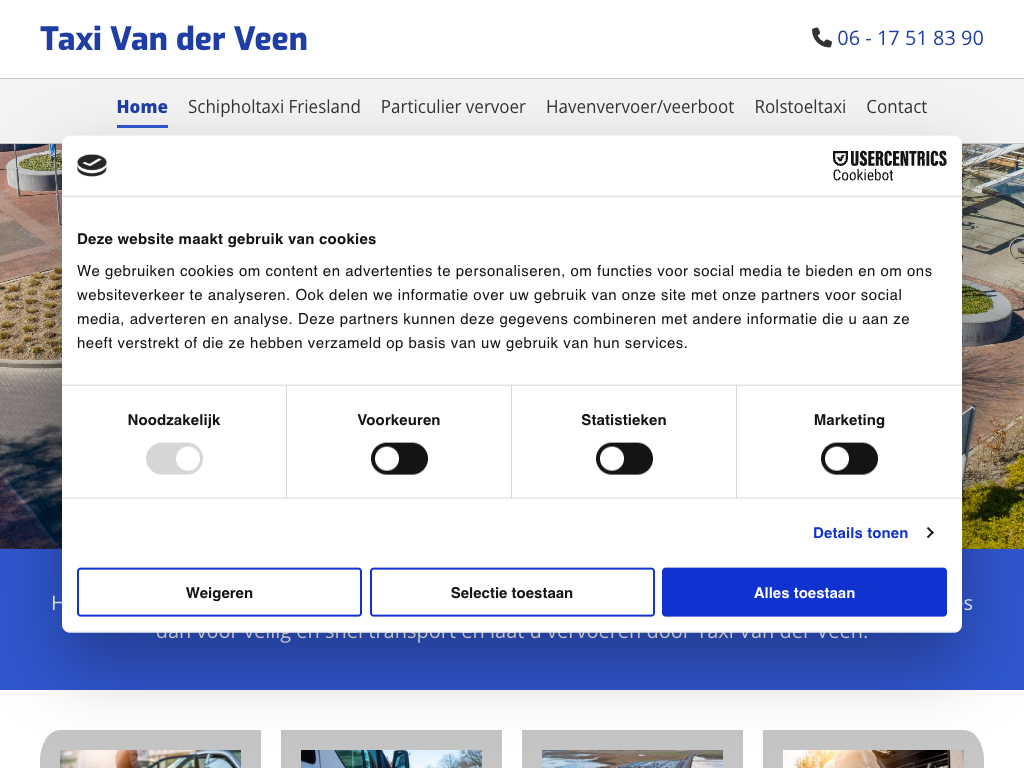Open the Contact page
Image resolution: width=1024 pixels, height=768 pixels.
896,107
